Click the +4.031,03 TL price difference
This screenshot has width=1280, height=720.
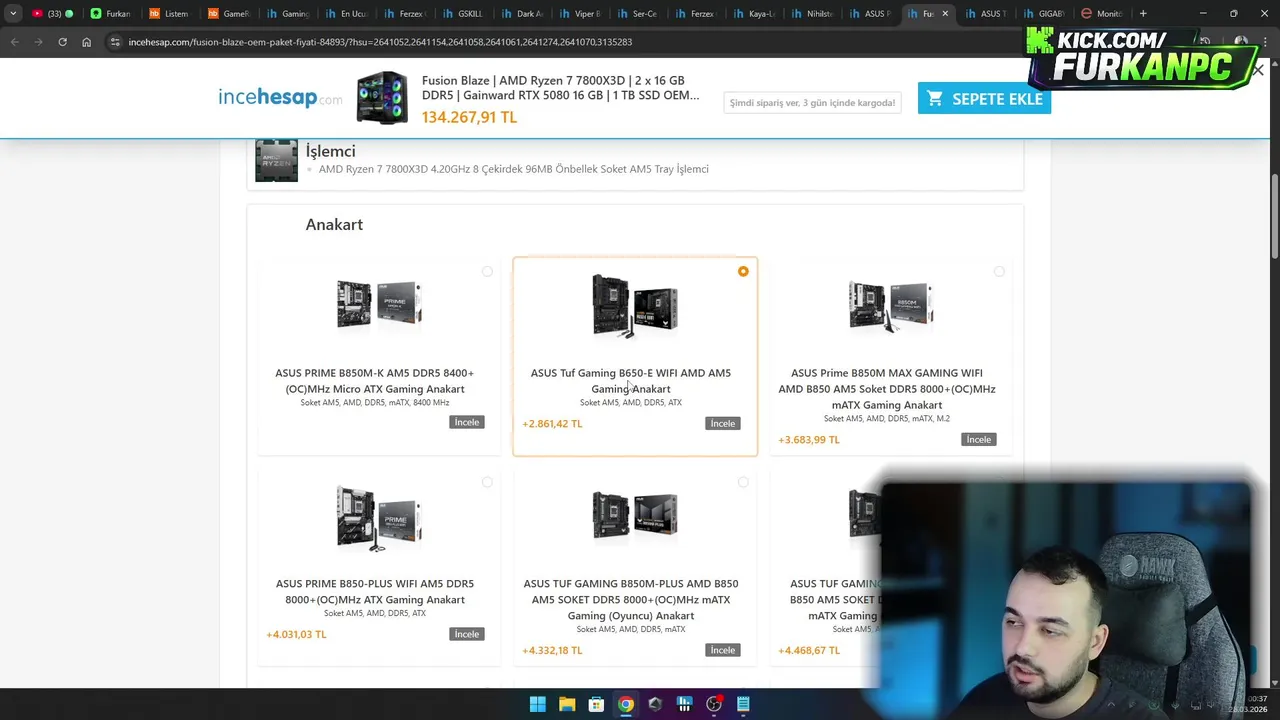(296, 634)
